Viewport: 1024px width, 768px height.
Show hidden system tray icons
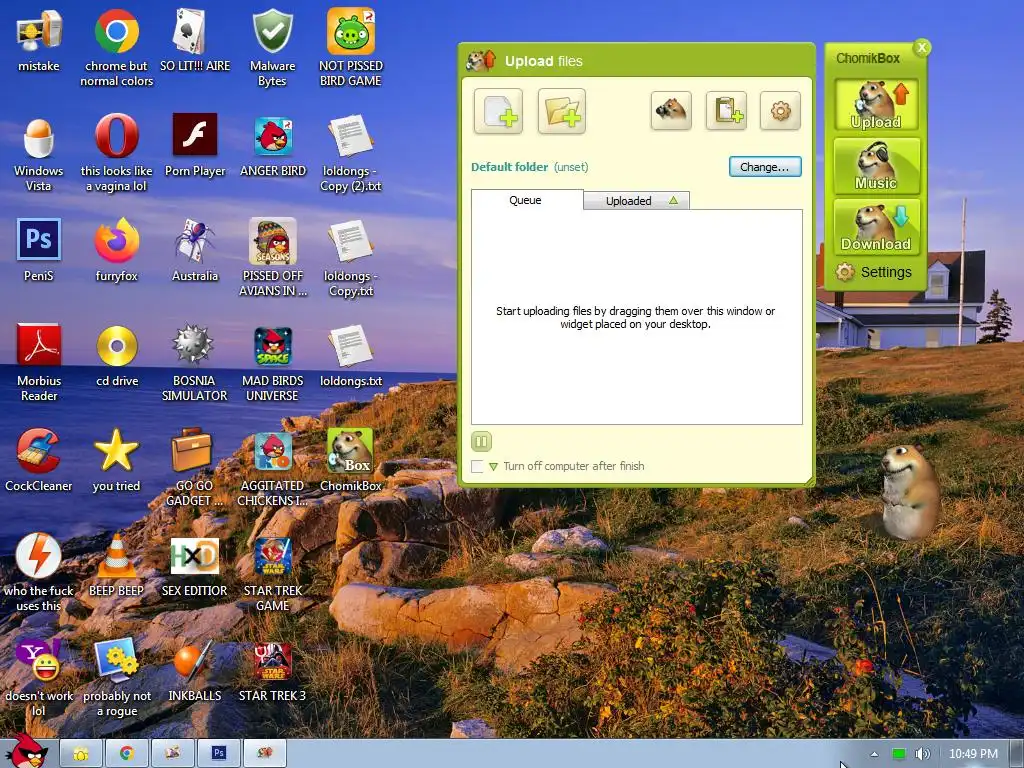(874, 754)
